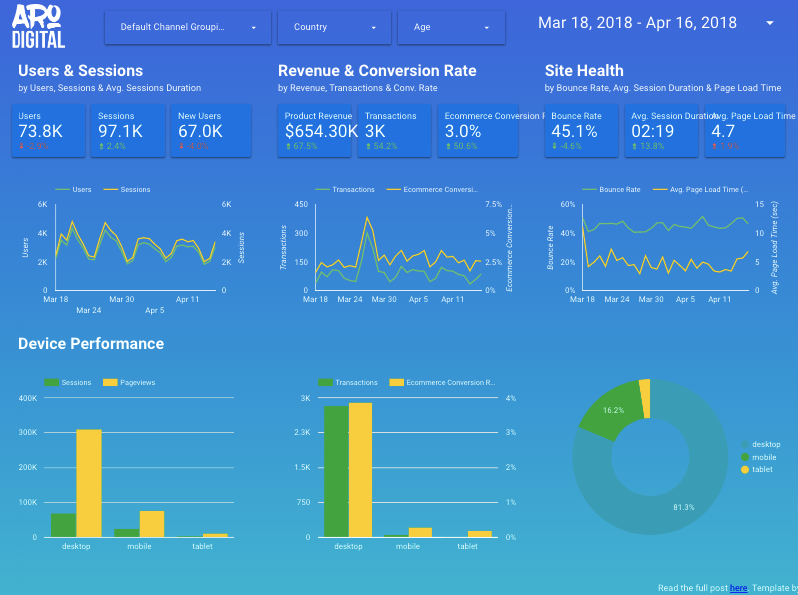Viewport: 798px width, 595px height.
Task: Select the Users scorecard
Action: (x=48, y=131)
